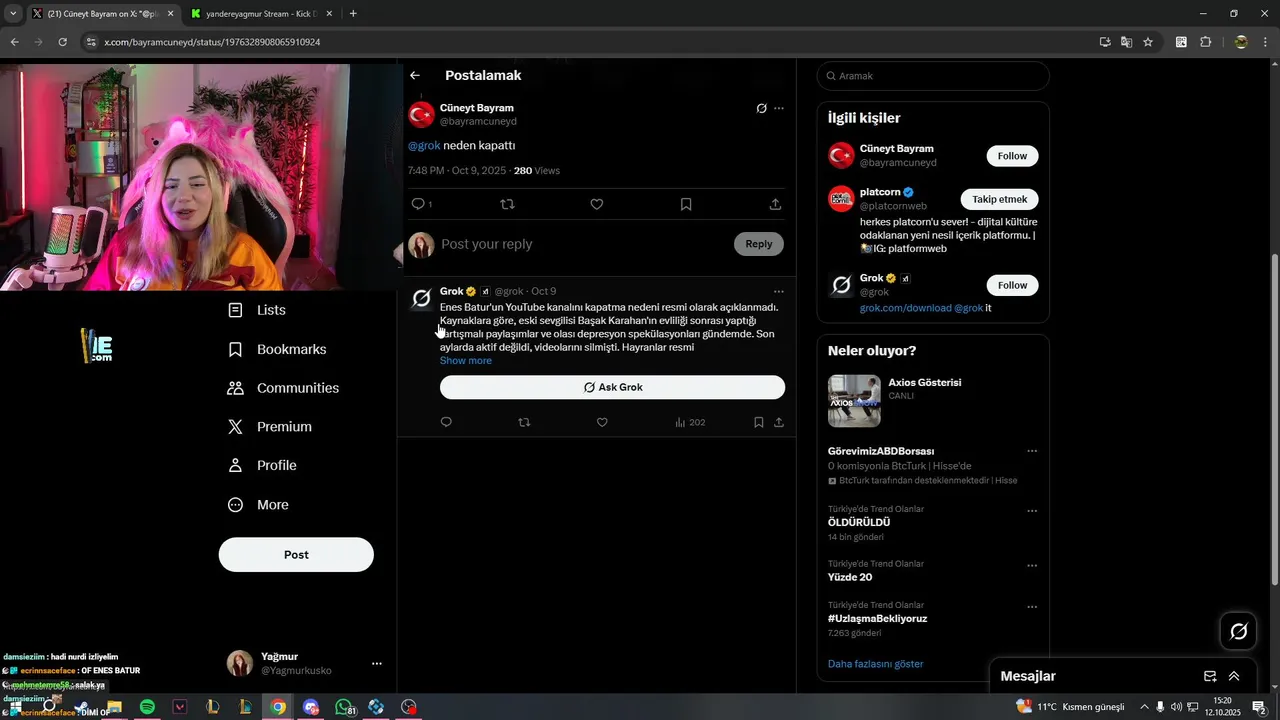This screenshot has width=1280, height=720.
Task: Open the Axios Gösterisi live thumbnail
Action: click(854, 401)
